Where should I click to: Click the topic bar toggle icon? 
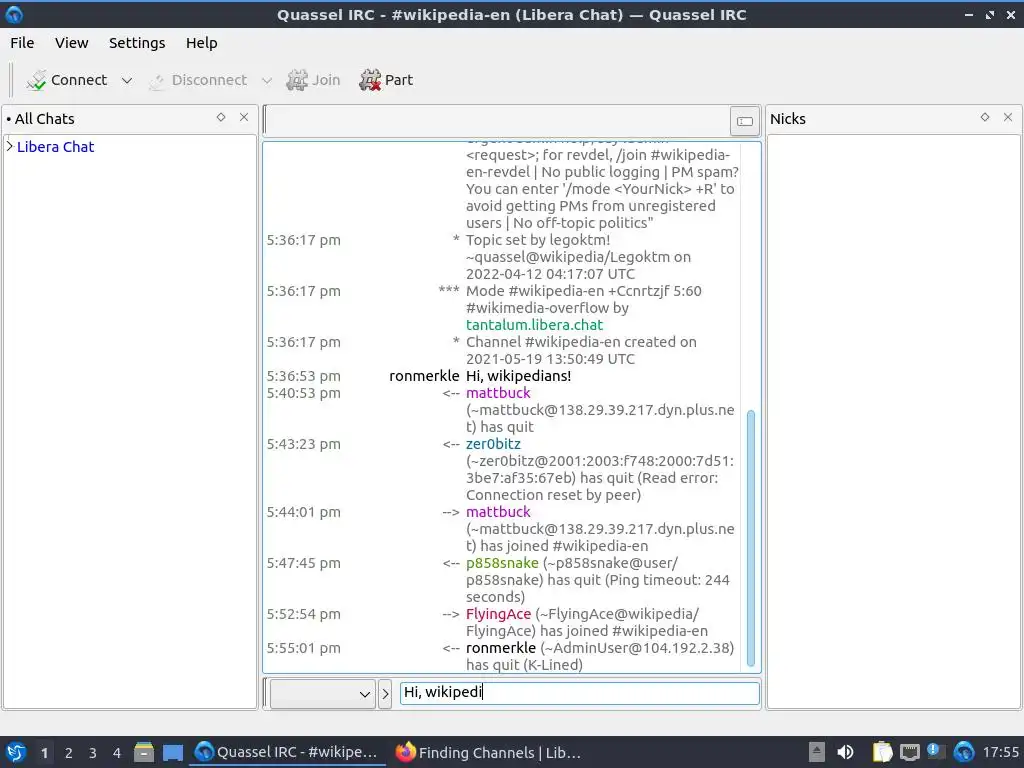coord(744,121)
